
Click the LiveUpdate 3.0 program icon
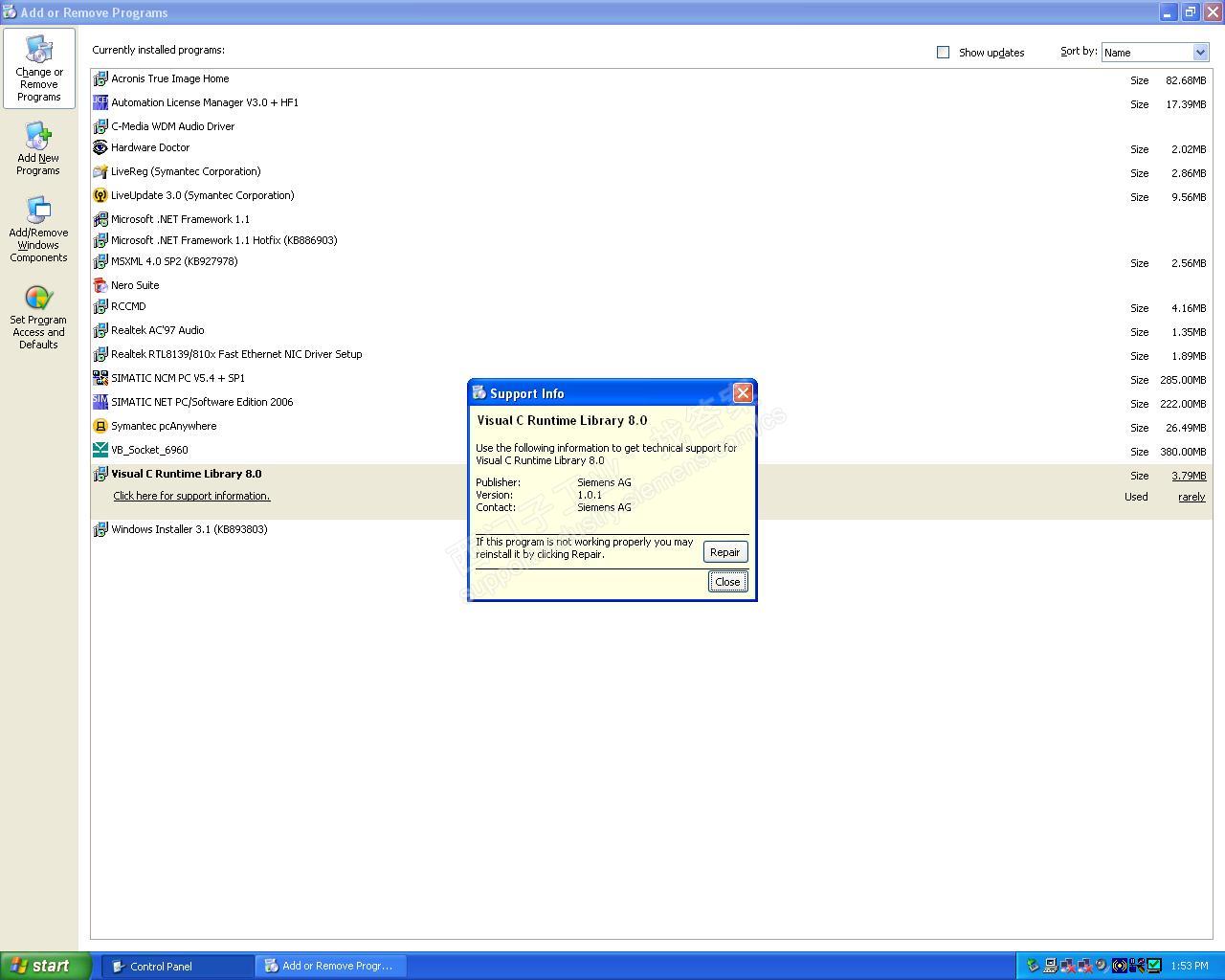100,195
